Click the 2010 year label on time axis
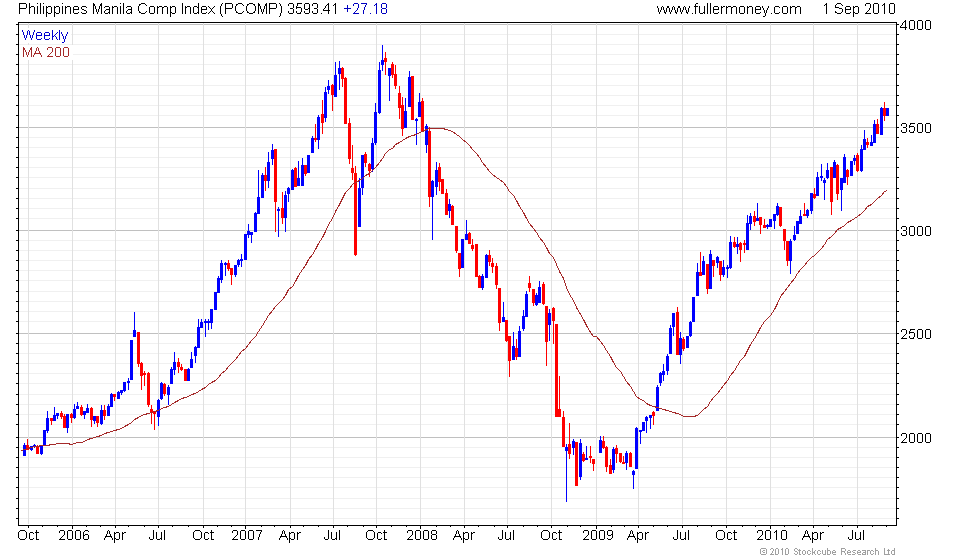 (772, 536)
